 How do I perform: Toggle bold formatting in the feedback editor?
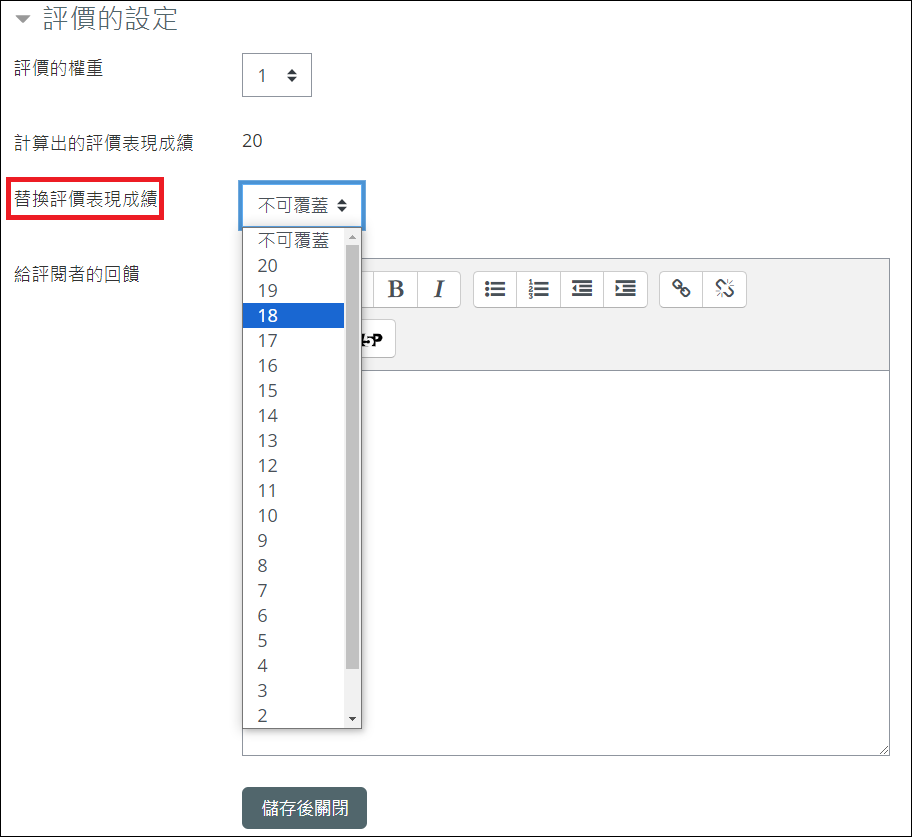396,289
